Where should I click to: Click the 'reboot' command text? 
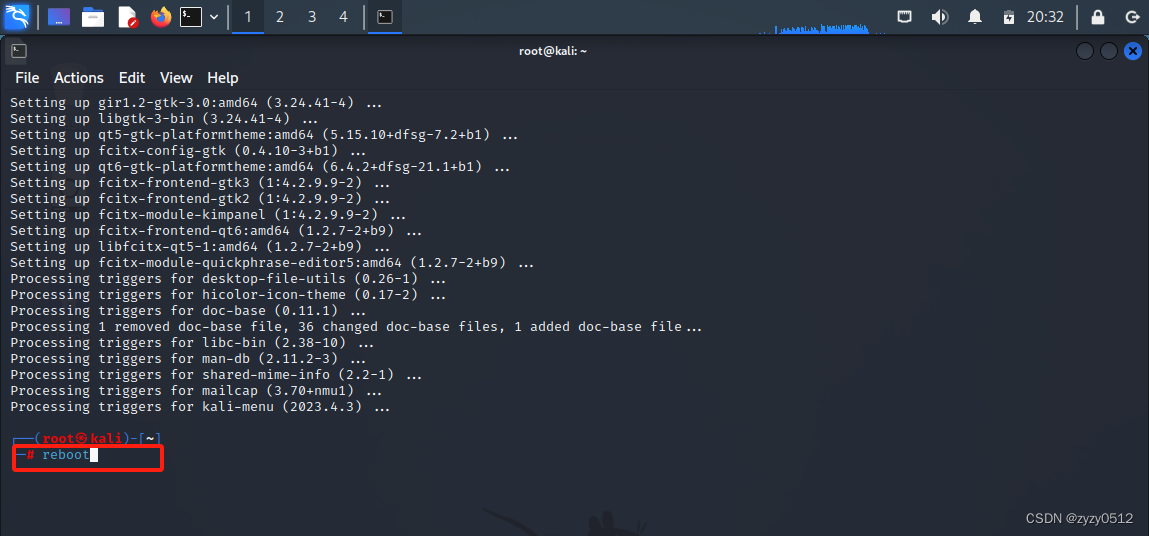pos(65,455)
